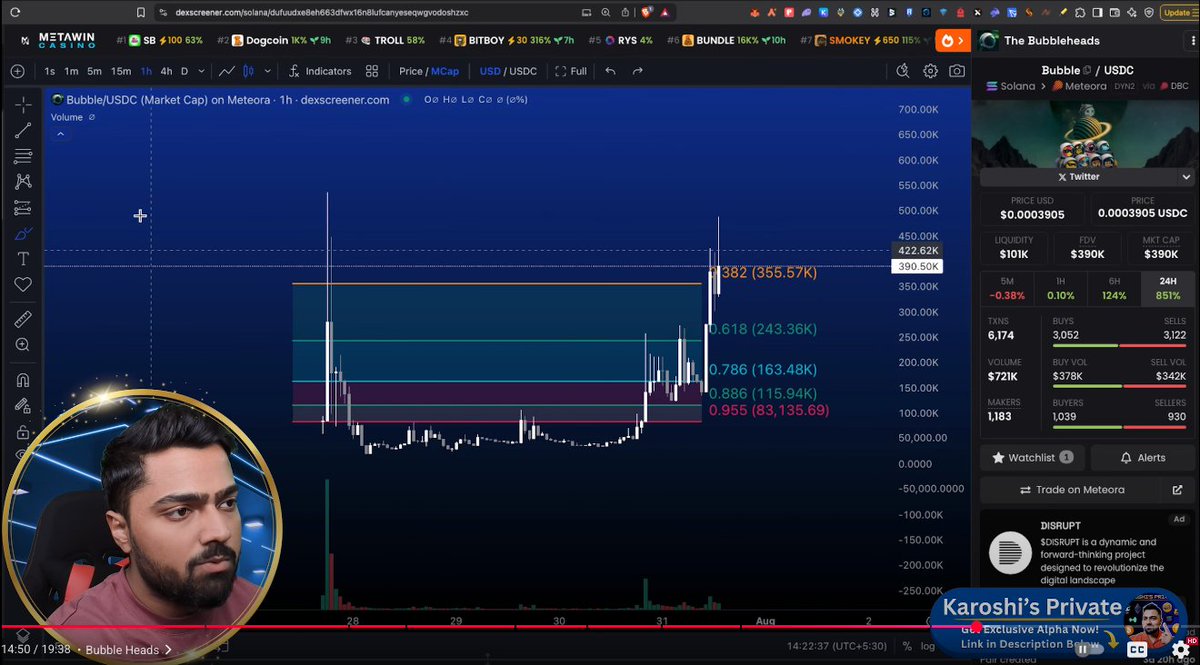This screenshot has height=665, width=1200.
Task: Switch chart to the 1m interval
Action: (x=72, y=71)
